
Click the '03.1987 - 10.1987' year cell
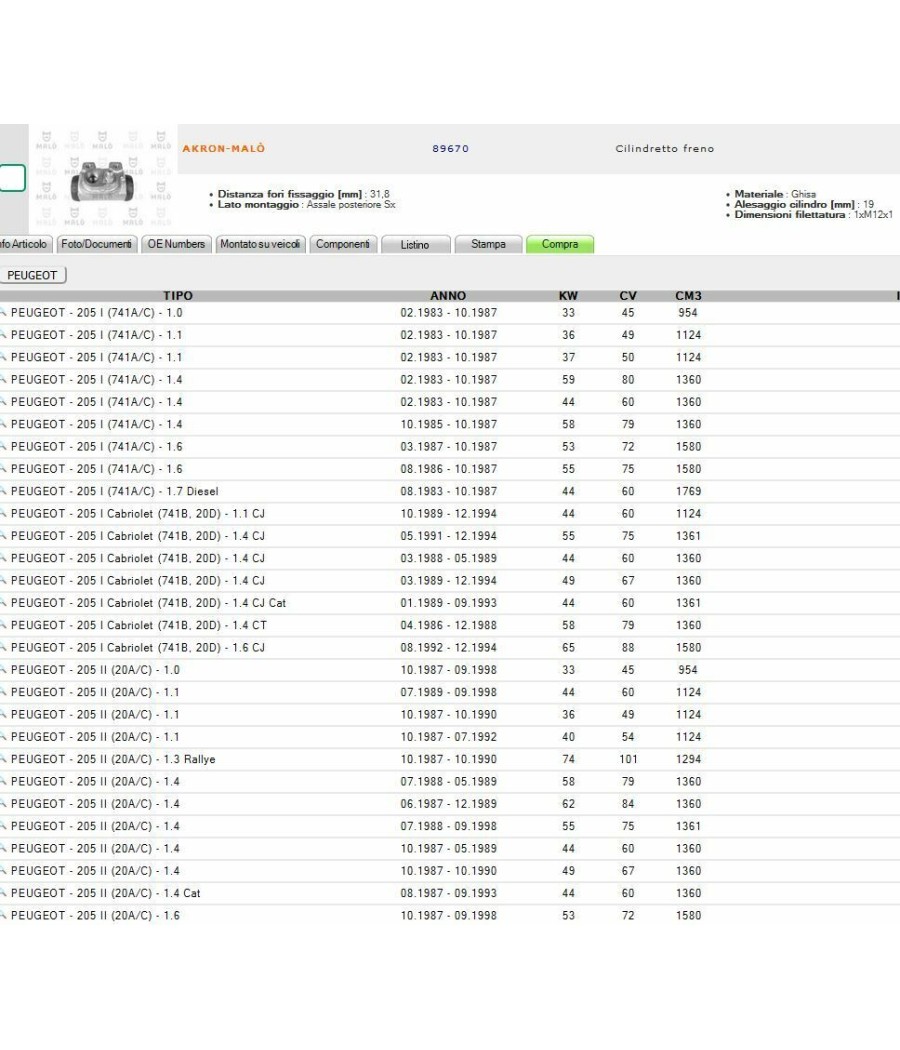[449, 447]
